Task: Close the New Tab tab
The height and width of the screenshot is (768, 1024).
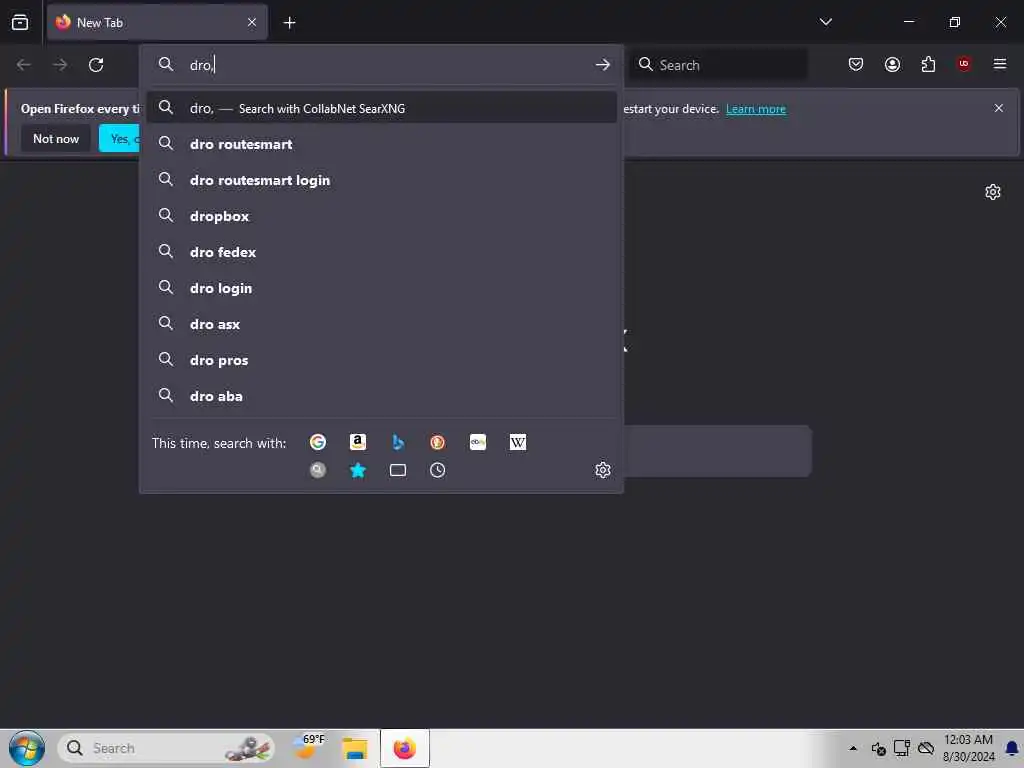Action: [252, 22]
